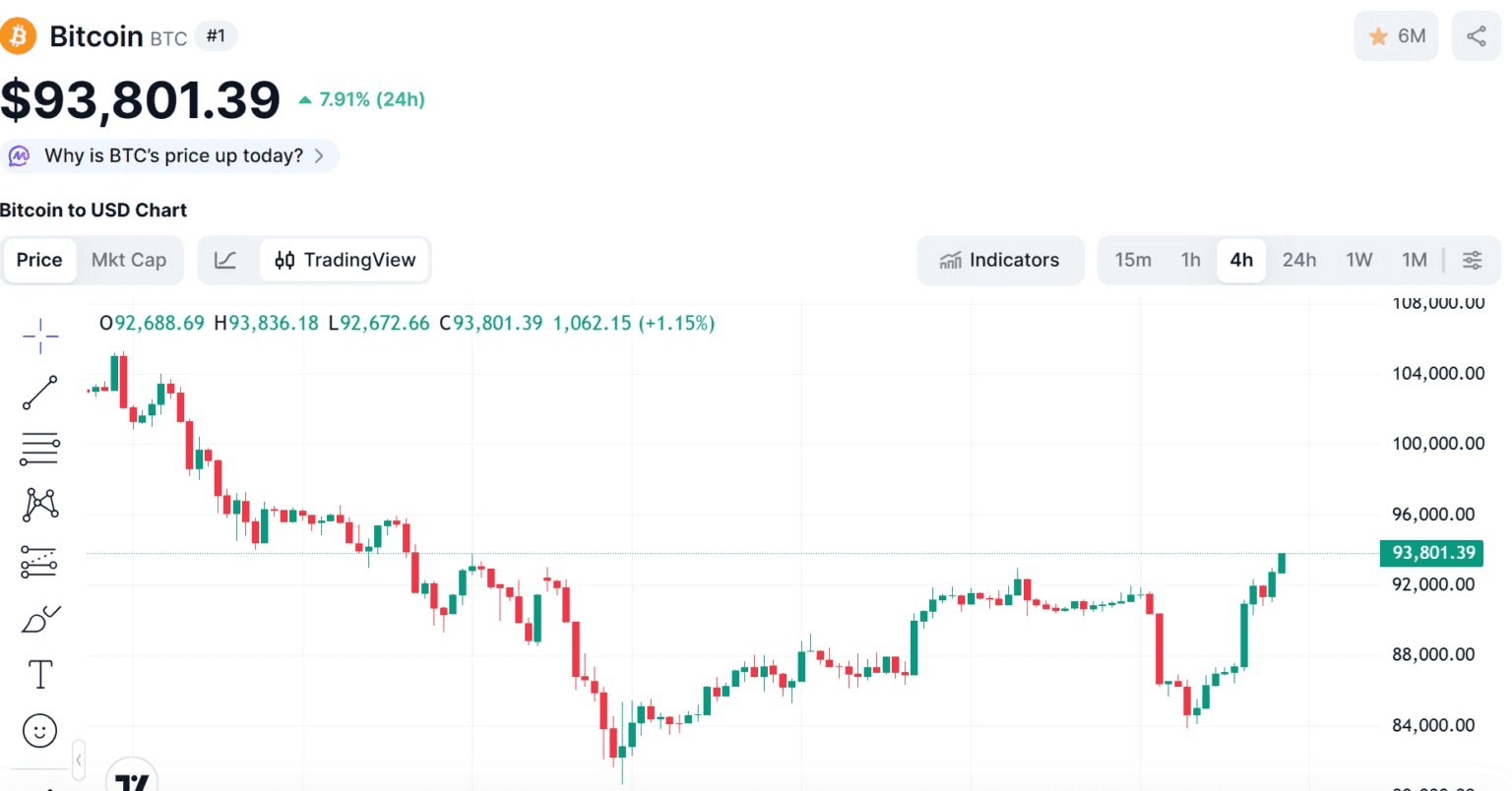Select the crosshair cursor tool

click(x=40, y=336)
